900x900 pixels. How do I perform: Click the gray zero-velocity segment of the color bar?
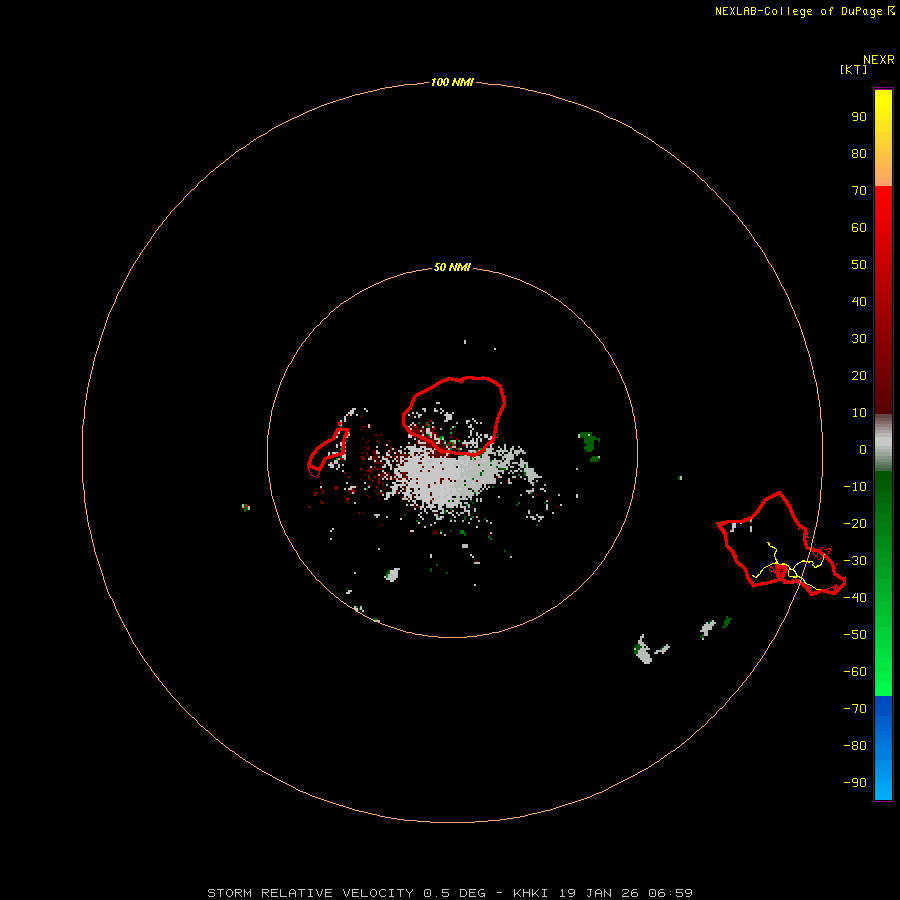coord(883,443)
